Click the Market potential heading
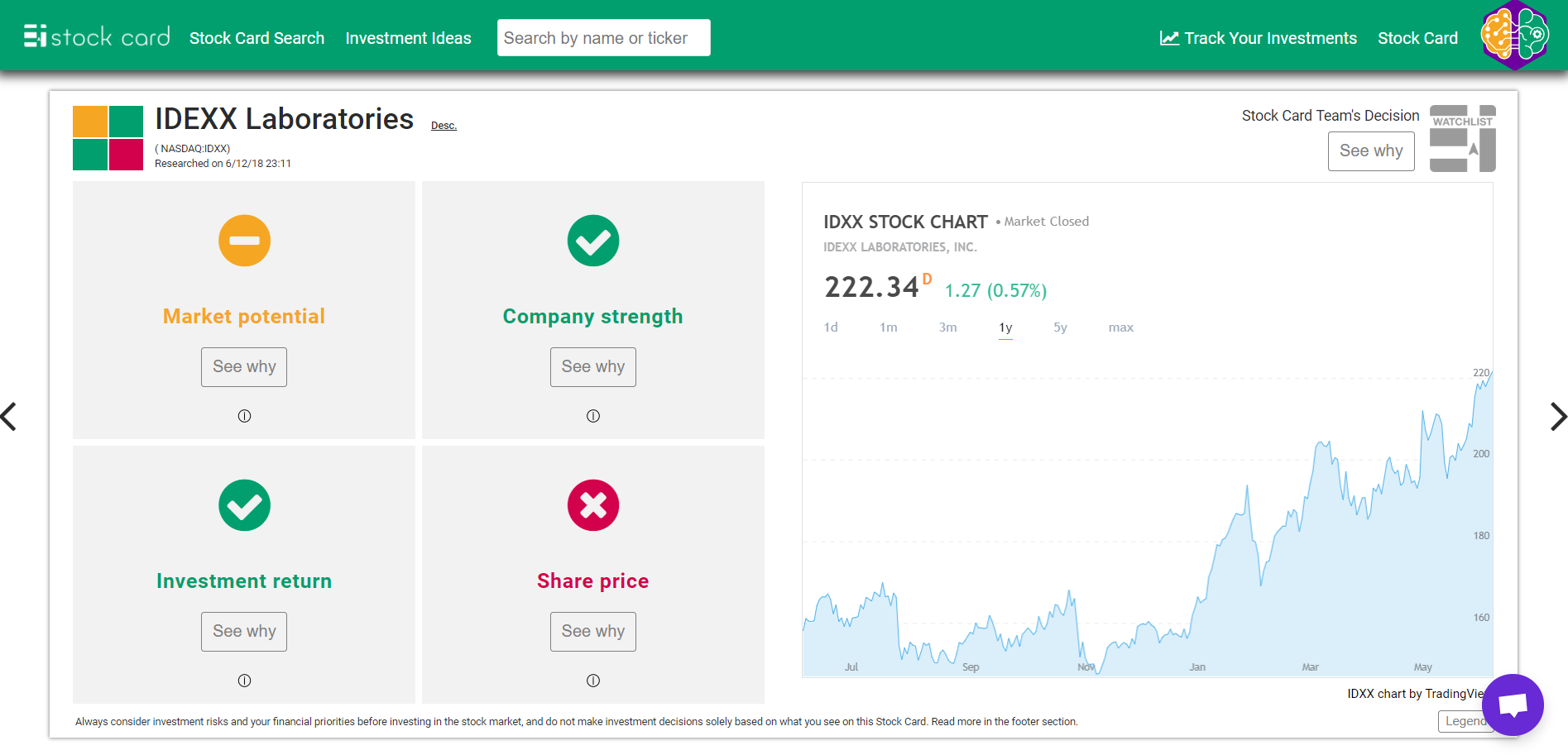Image resolution: width=1568 pixels, height=755 pixels. click(244, 317)
